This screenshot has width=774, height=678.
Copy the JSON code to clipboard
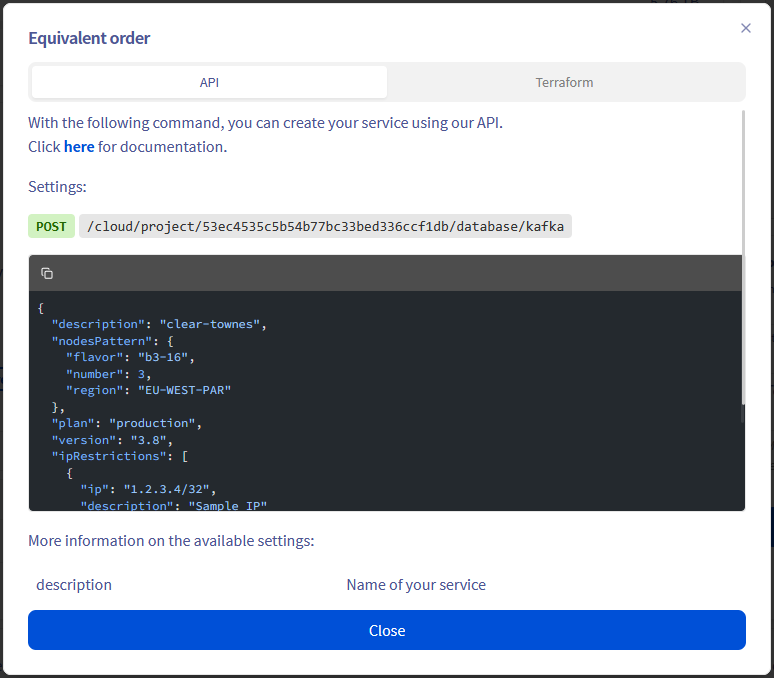pyautogui.click(x=47, y=273)
